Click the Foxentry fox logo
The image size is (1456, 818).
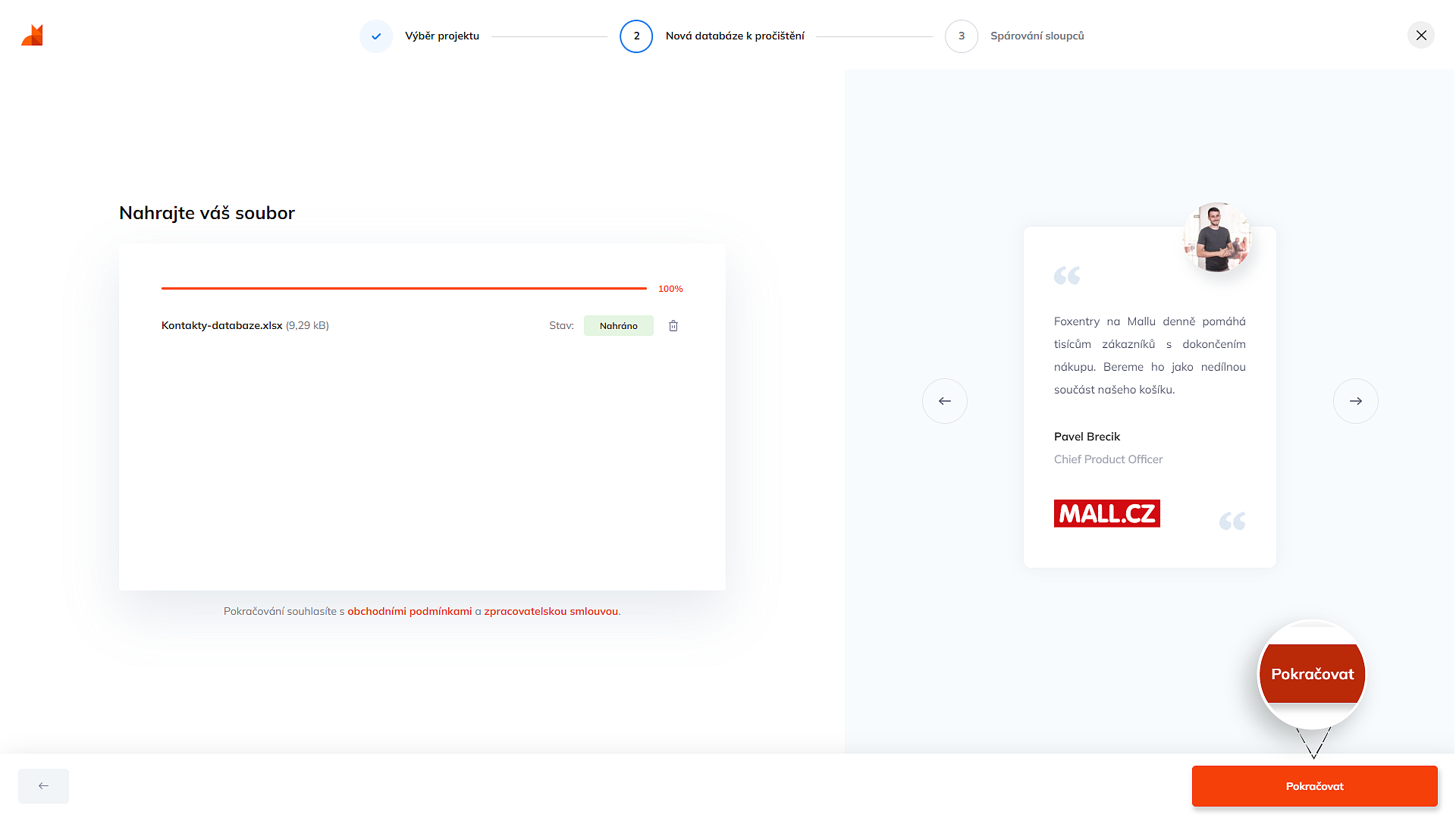tap(33, 36)
